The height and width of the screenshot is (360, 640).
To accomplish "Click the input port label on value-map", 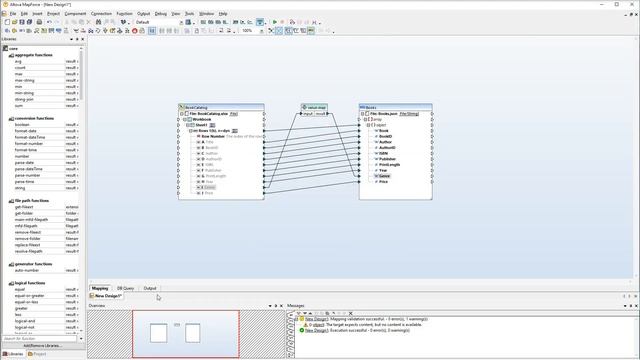I will tap(308, 114).
